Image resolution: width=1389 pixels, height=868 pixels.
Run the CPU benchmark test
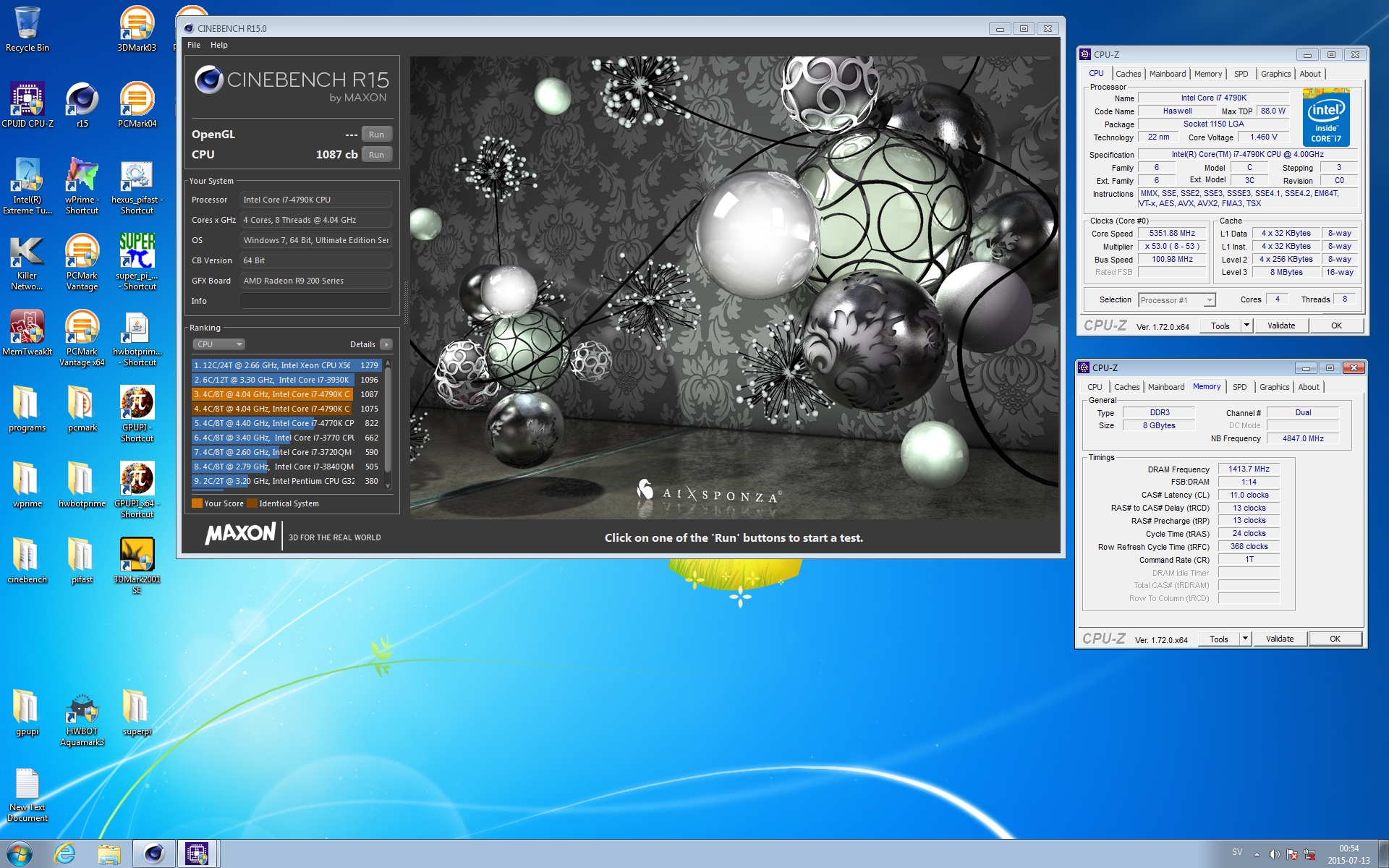(x=376, y=155)
